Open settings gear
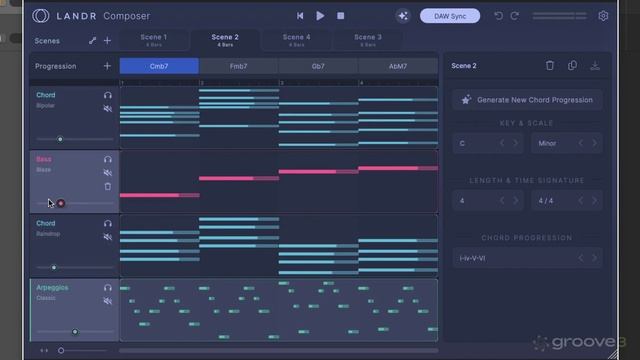The height and width of the screenshot is (360, 640). point(603,16)
